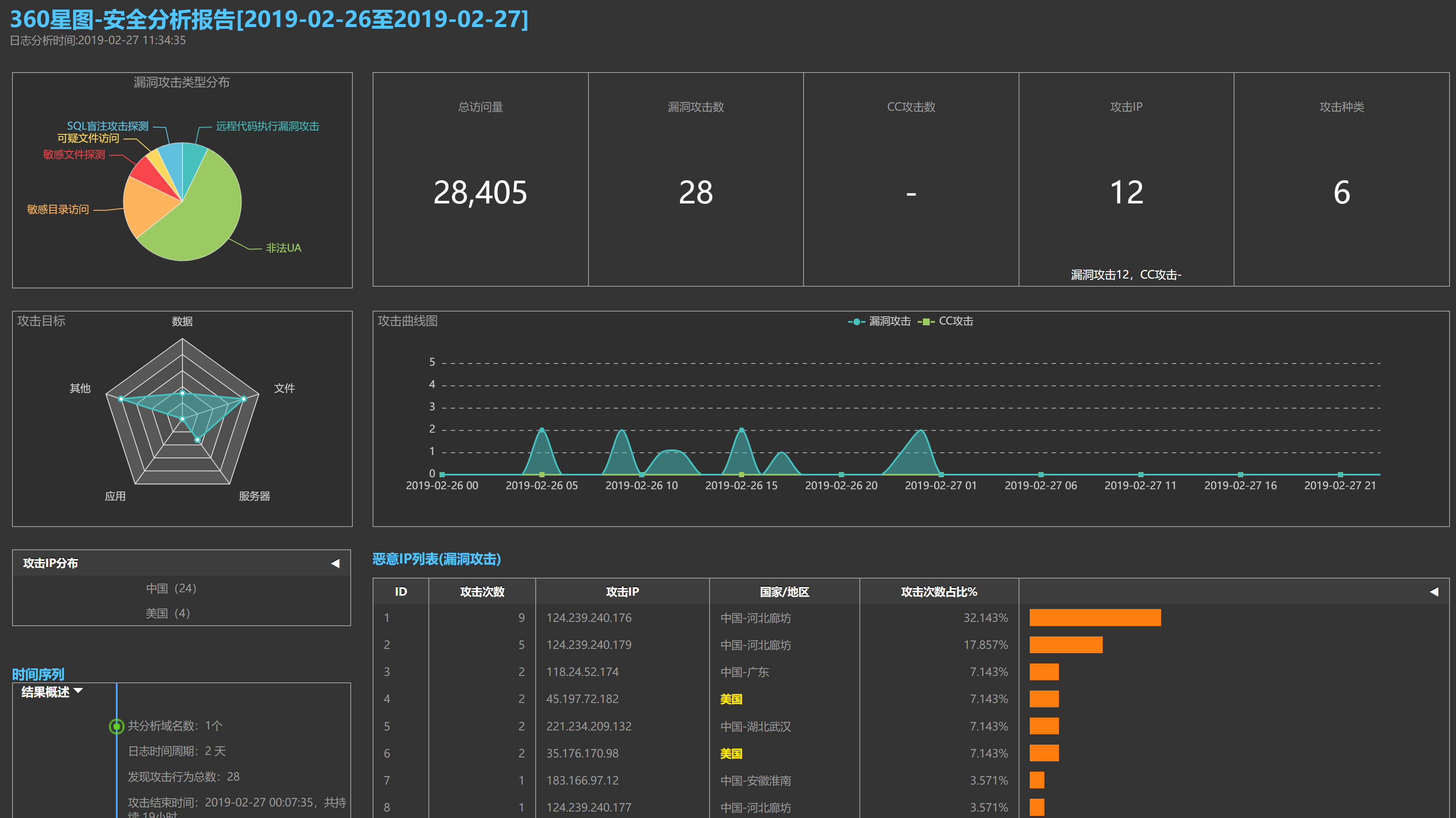Sort table by 攻击次数占比% header

(939, 591)
